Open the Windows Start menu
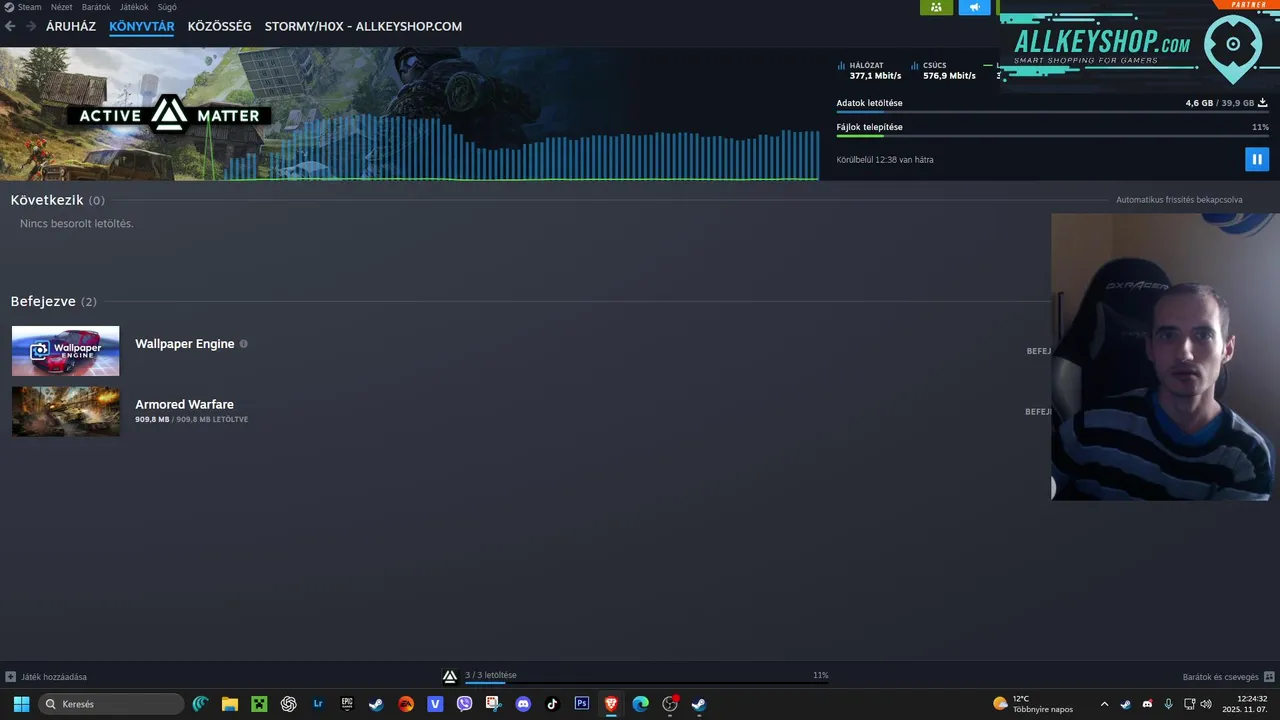Screen dimensions: 1280x720 [21, 704]
